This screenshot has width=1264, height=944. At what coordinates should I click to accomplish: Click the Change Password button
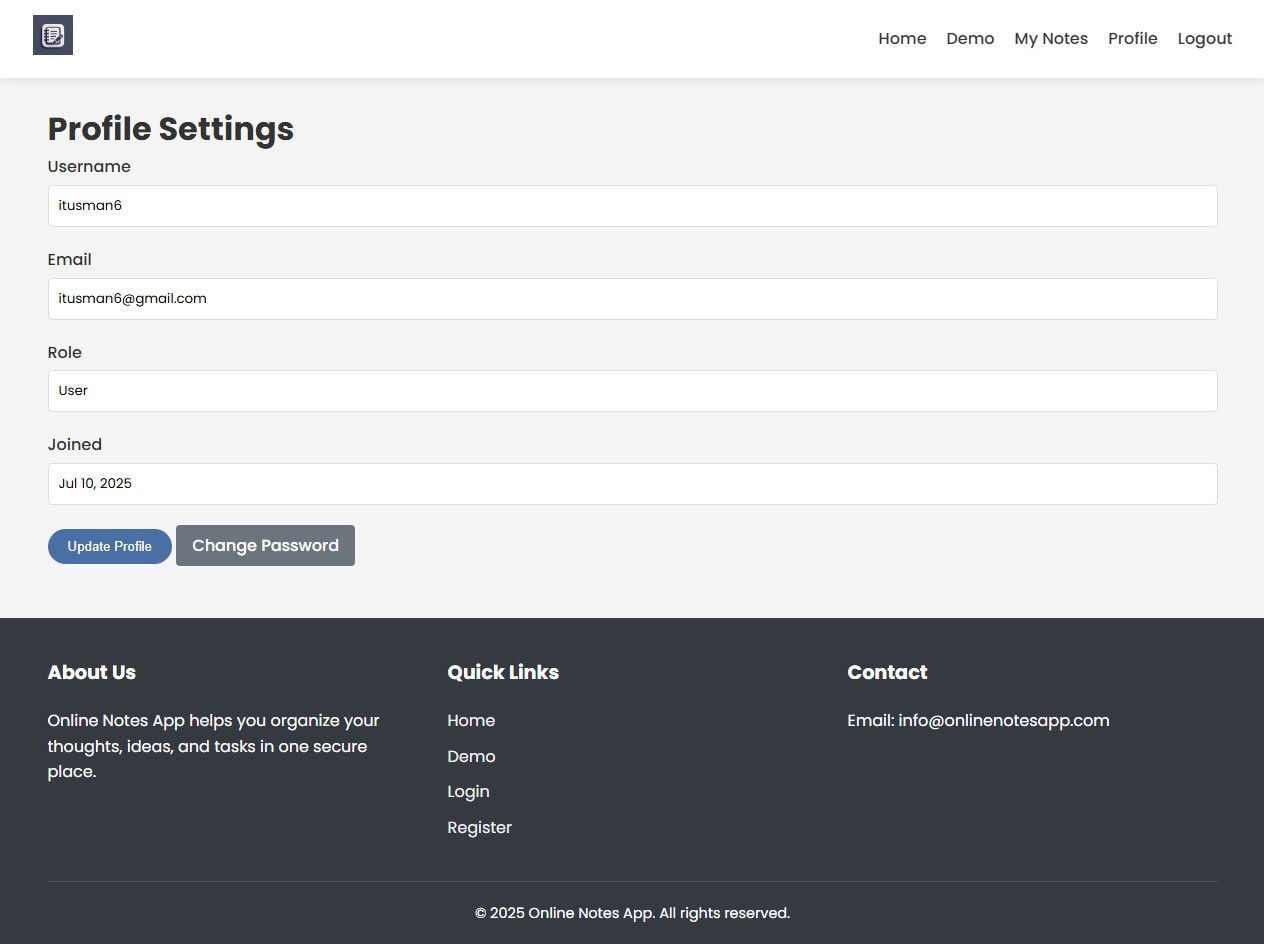coord(265,546)
